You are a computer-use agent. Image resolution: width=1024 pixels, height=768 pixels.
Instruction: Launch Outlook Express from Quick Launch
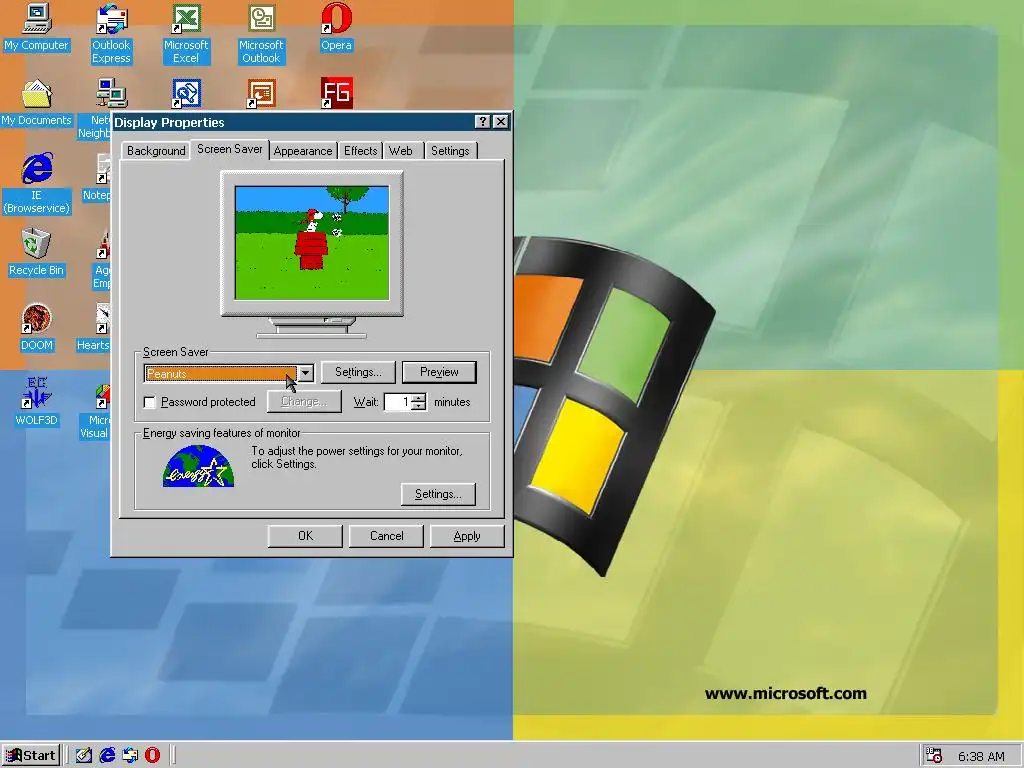[x=130, y=756]
